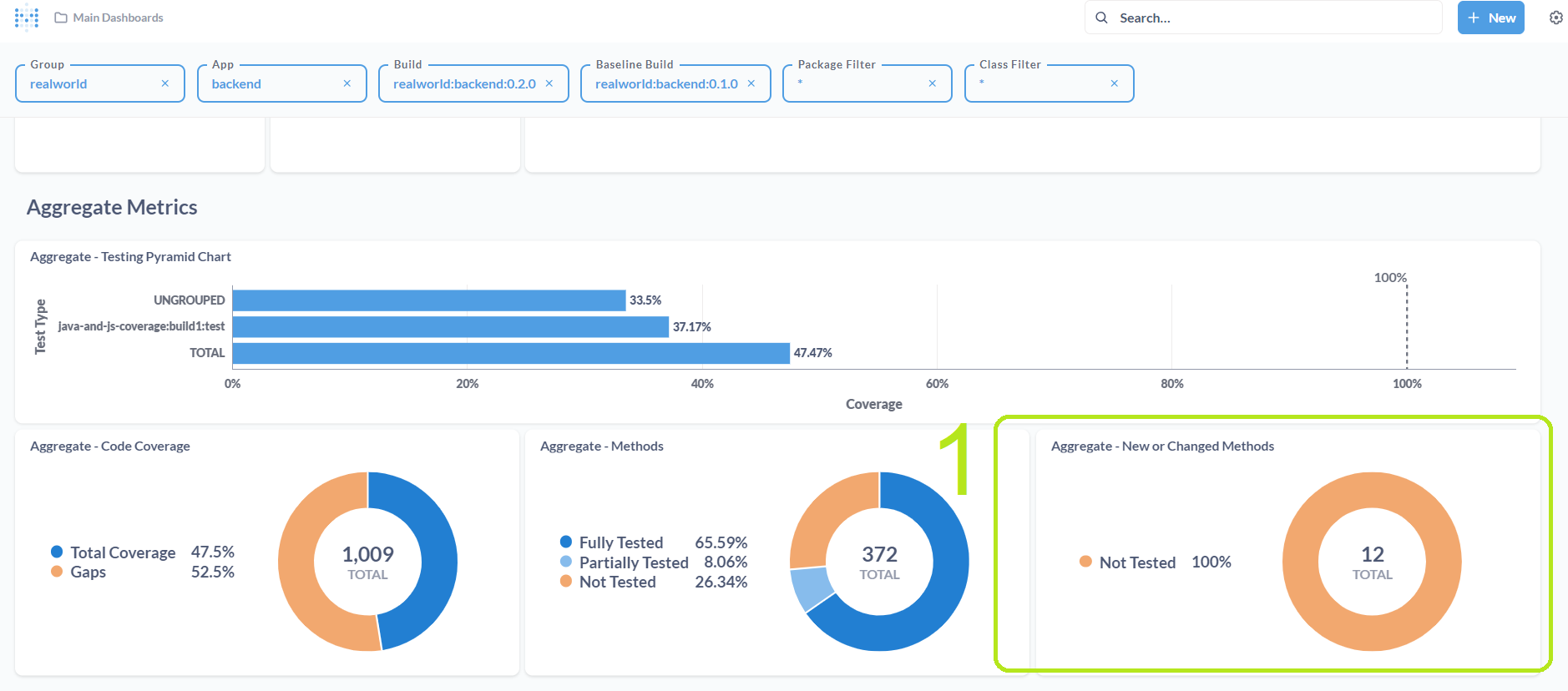Viewport: 1568px width, 691px height.
Task: Open the Main Dashboards folder icon
Action: (61, 18)
